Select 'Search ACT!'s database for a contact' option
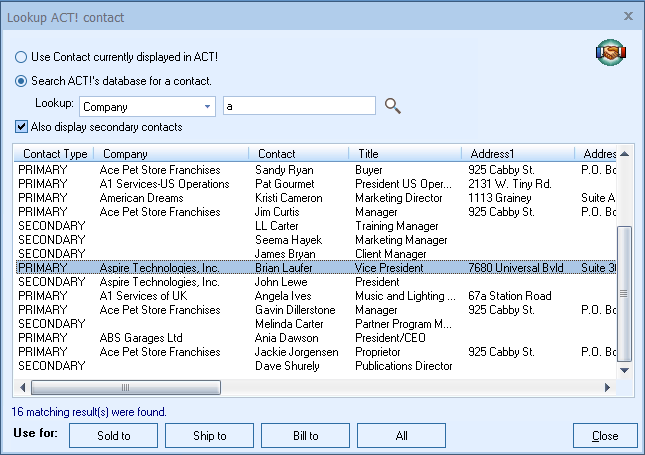This screenshot has height=455, width=645. 21,81
